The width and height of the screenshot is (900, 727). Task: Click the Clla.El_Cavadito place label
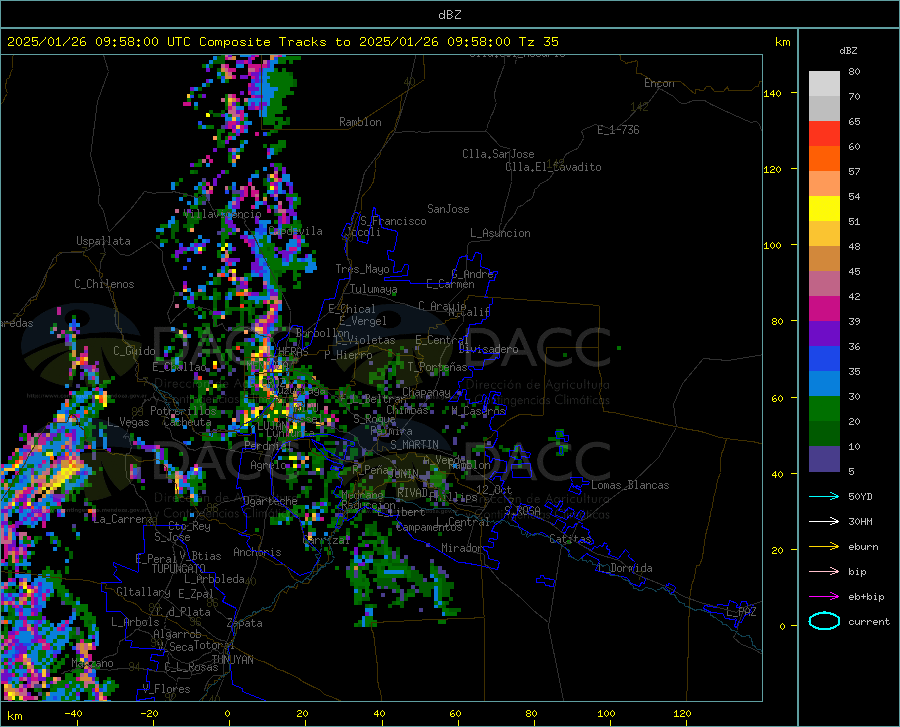pyautogui.click(x=553, y=167)
